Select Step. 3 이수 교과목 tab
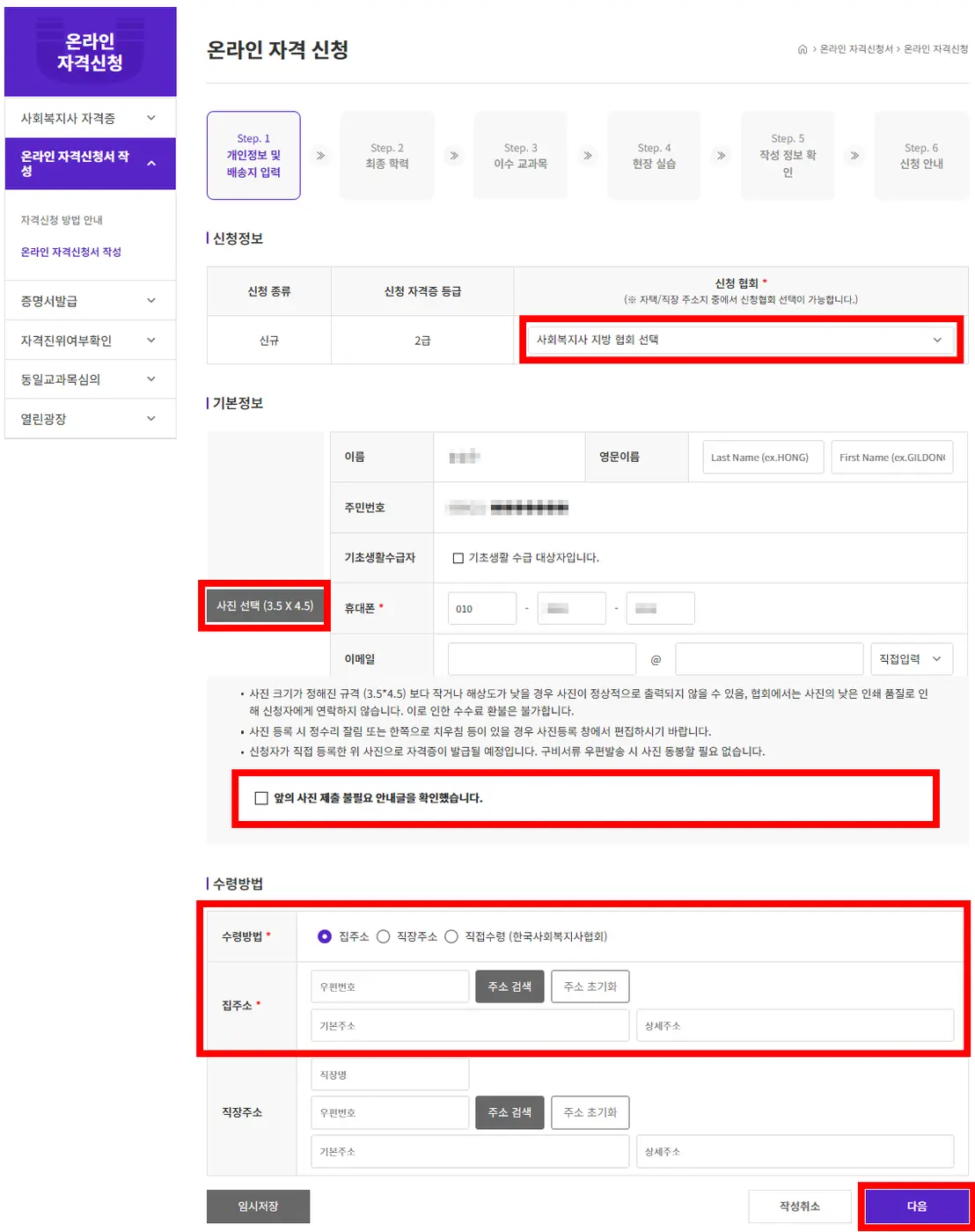Image resolution: width=975 pixels, height=1232 pixels. click(521, 156)
